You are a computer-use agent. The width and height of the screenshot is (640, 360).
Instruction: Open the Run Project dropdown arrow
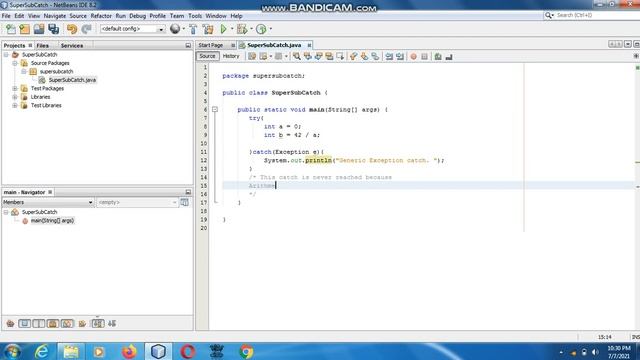(x=232, y=29)
